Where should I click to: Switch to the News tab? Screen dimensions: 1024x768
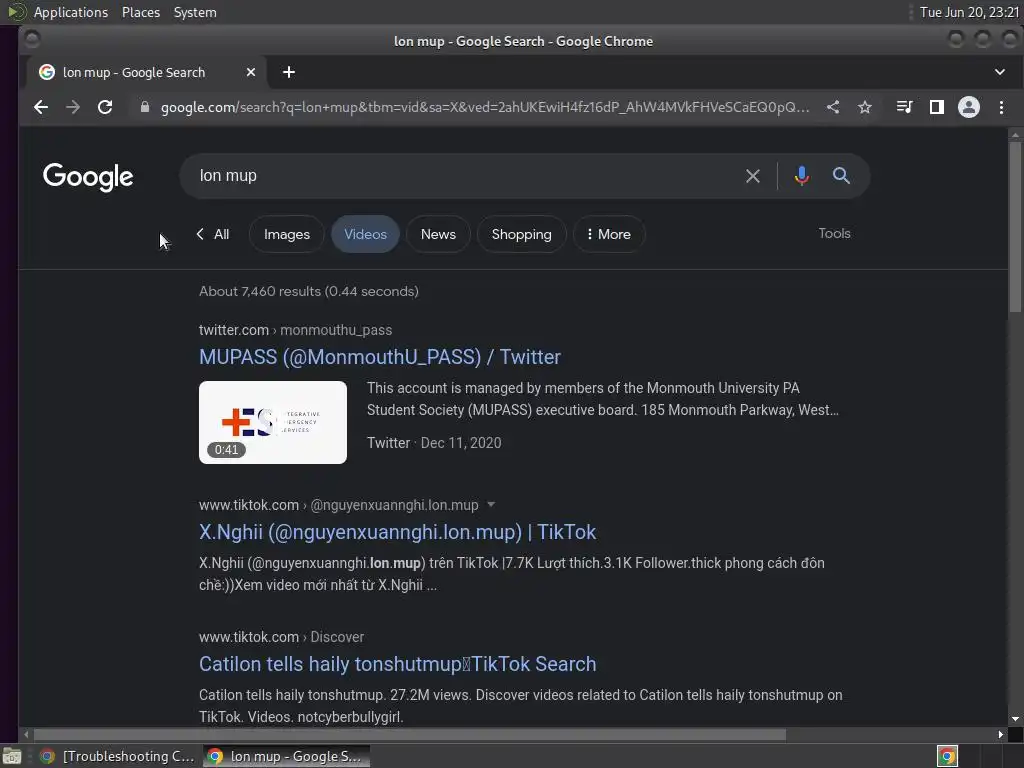point(438,234)
